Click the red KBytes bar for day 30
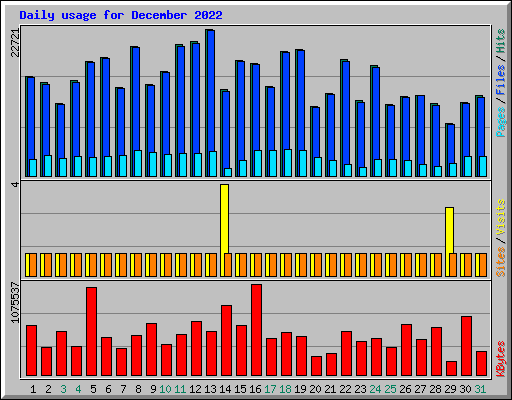This screenshot has width=512, height=400. [466, 346]
